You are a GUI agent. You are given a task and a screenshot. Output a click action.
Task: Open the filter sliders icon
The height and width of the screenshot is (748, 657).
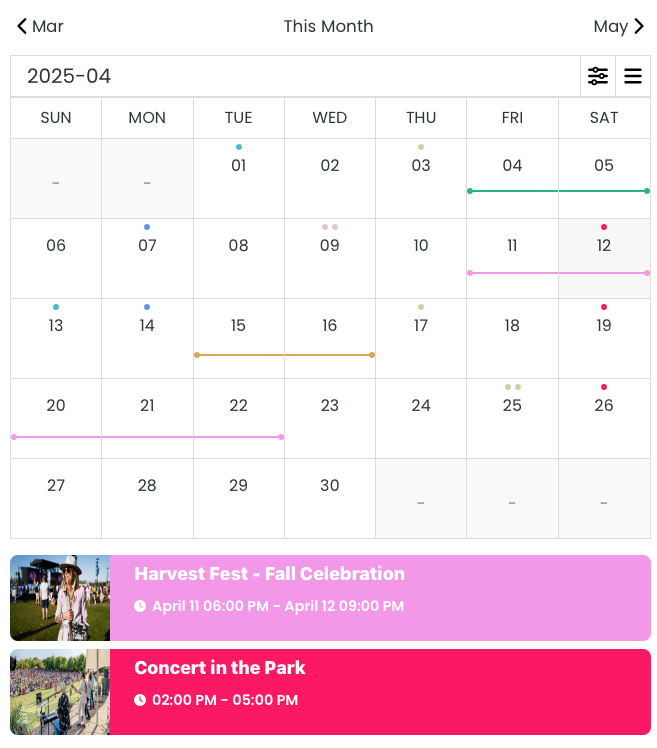597,76
